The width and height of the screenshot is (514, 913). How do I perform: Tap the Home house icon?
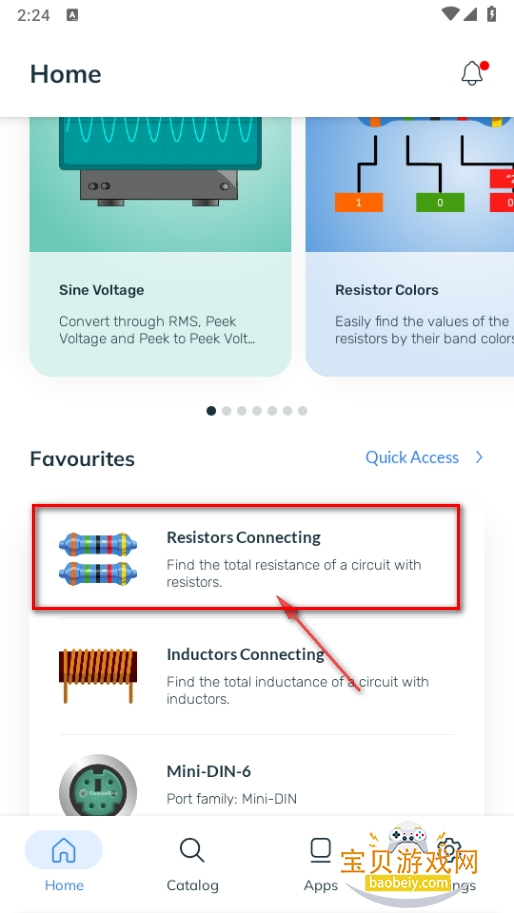pyautogui.click(x=63, y=850)
